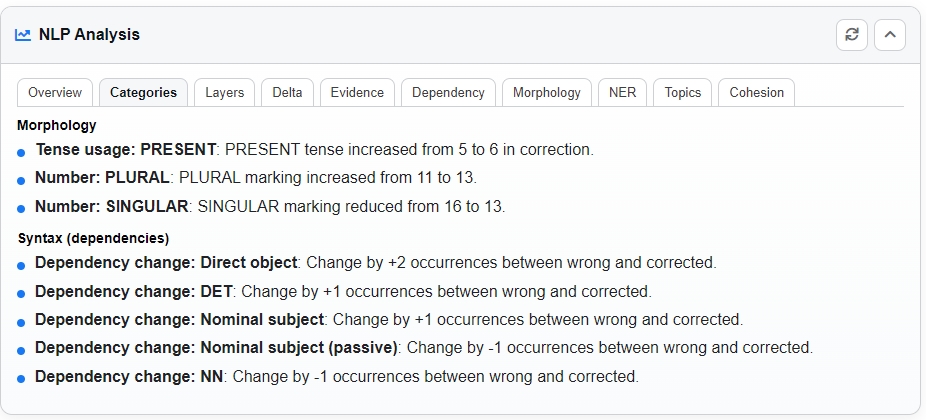Show the Evidence tab
Viewport: 926px width, 420px height.
pyautogui.click(x=357, y=92)
